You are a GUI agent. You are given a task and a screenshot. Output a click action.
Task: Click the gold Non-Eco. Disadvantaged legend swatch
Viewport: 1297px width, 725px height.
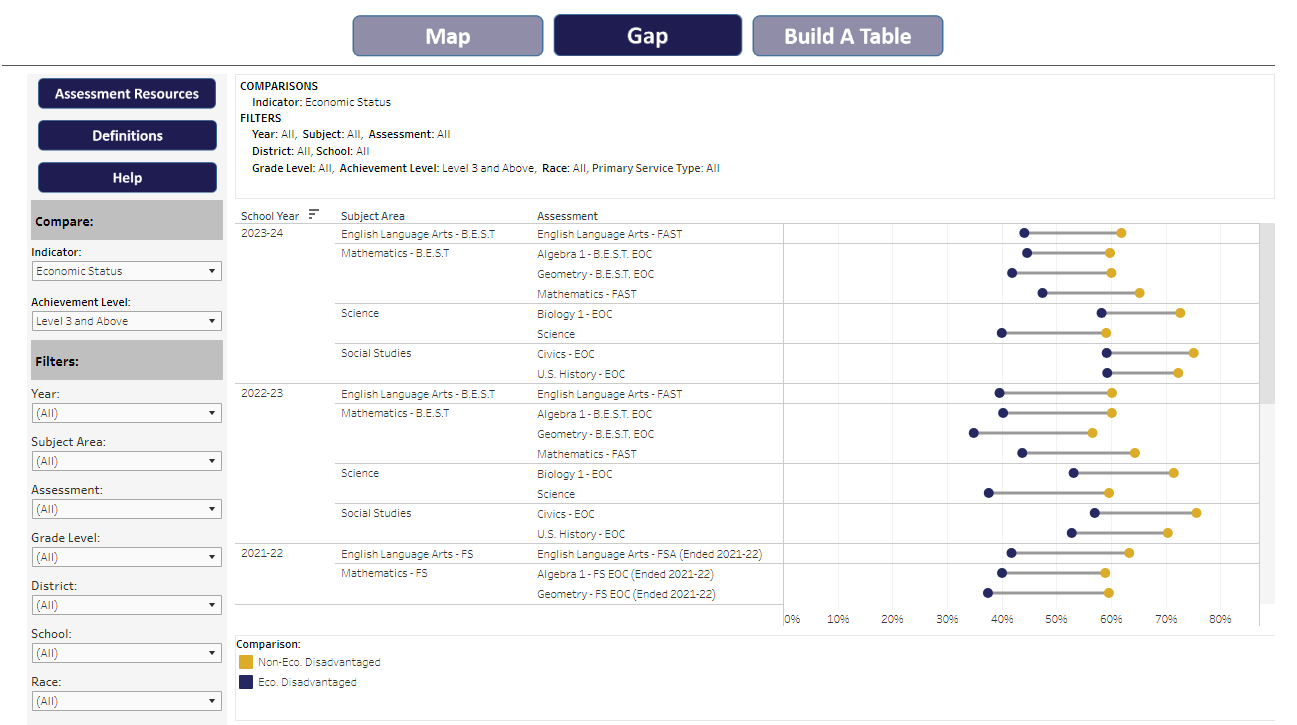point(246,662)
